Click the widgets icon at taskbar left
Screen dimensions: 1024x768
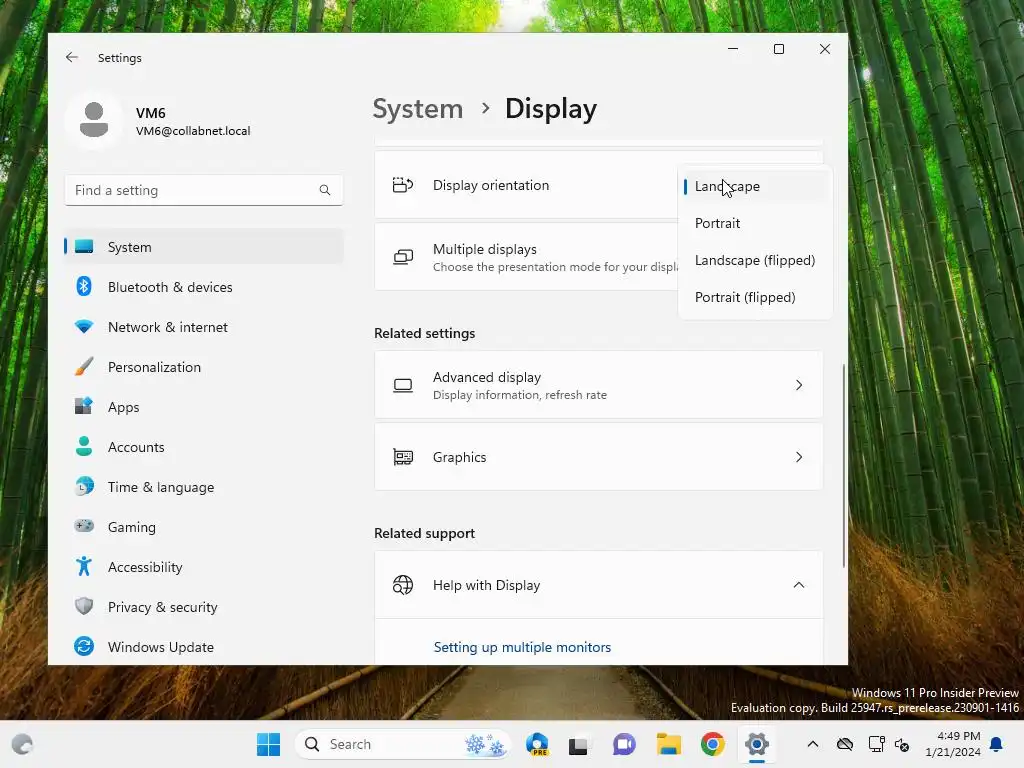coord(22,744)
